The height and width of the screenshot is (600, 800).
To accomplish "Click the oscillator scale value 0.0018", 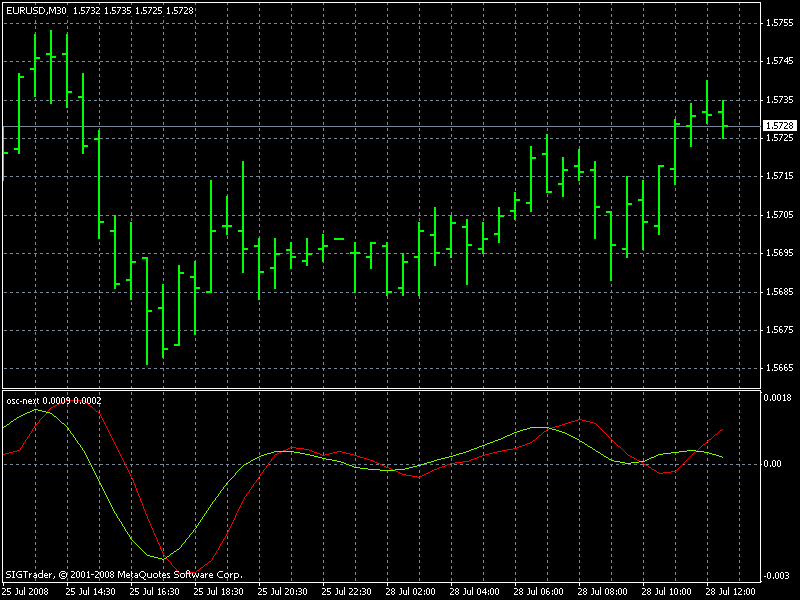I will 778,398.
